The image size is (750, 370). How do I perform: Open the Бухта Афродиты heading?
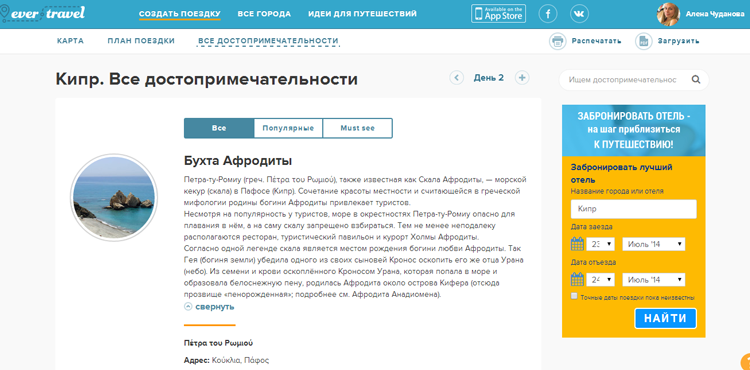point(238,161)
